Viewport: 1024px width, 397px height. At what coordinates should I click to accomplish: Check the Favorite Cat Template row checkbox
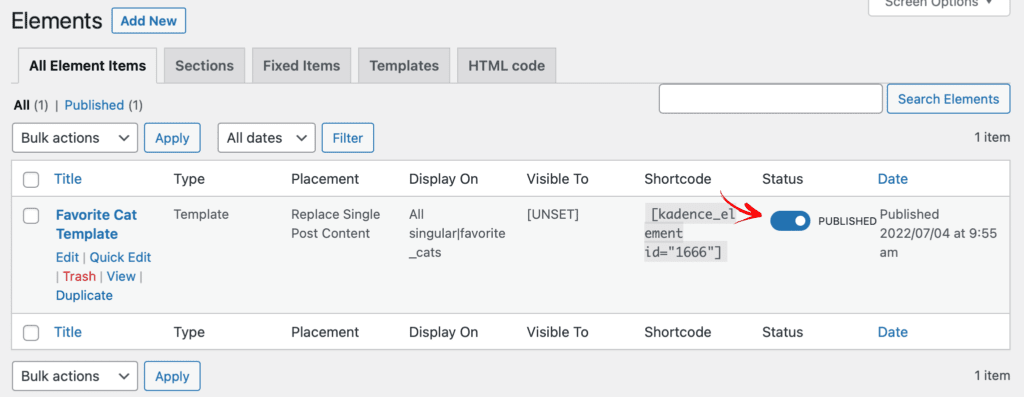[31, 215]
